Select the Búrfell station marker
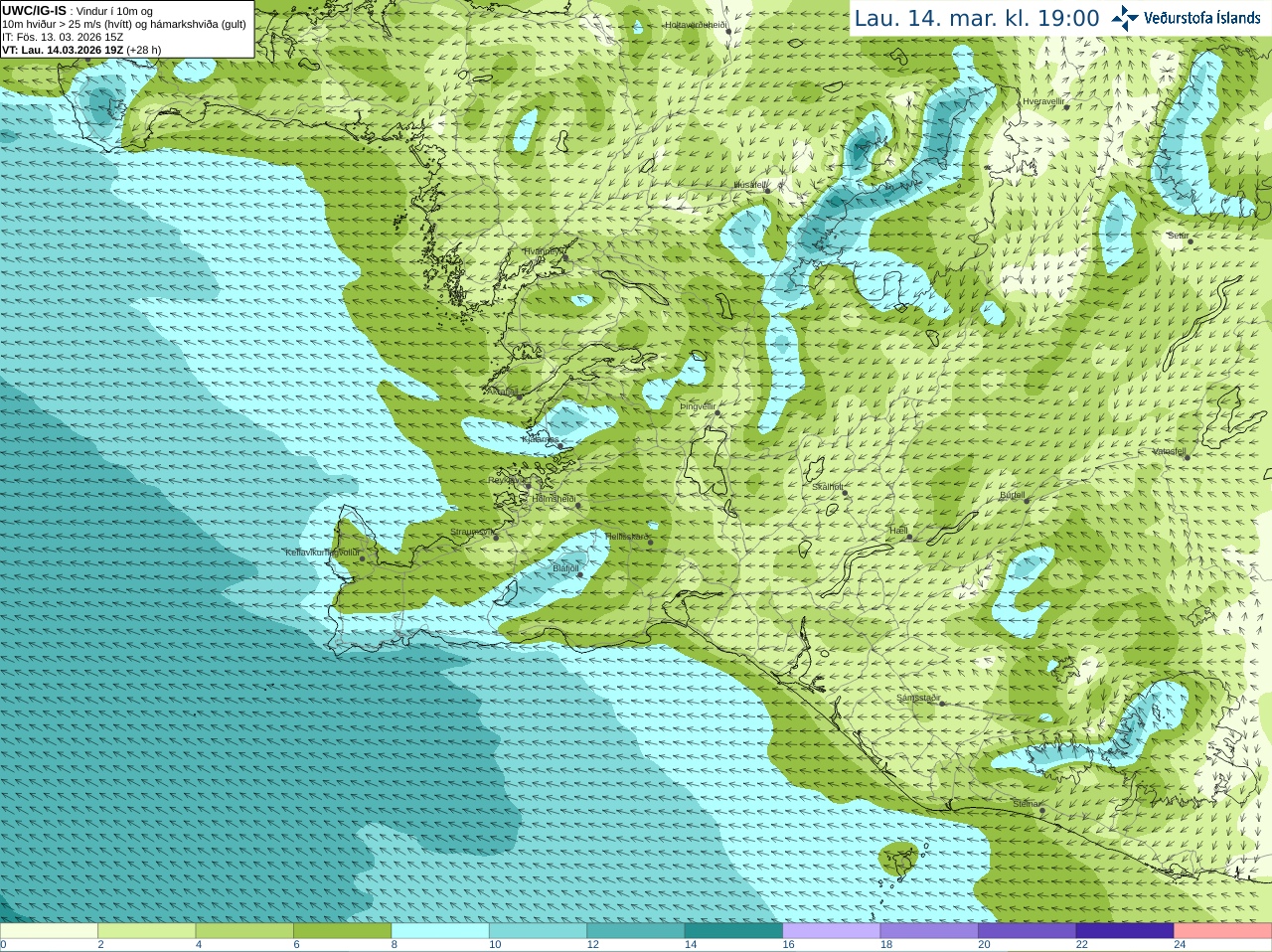This screenshot has height=952, width=1272. click(x=1028, y=500)
